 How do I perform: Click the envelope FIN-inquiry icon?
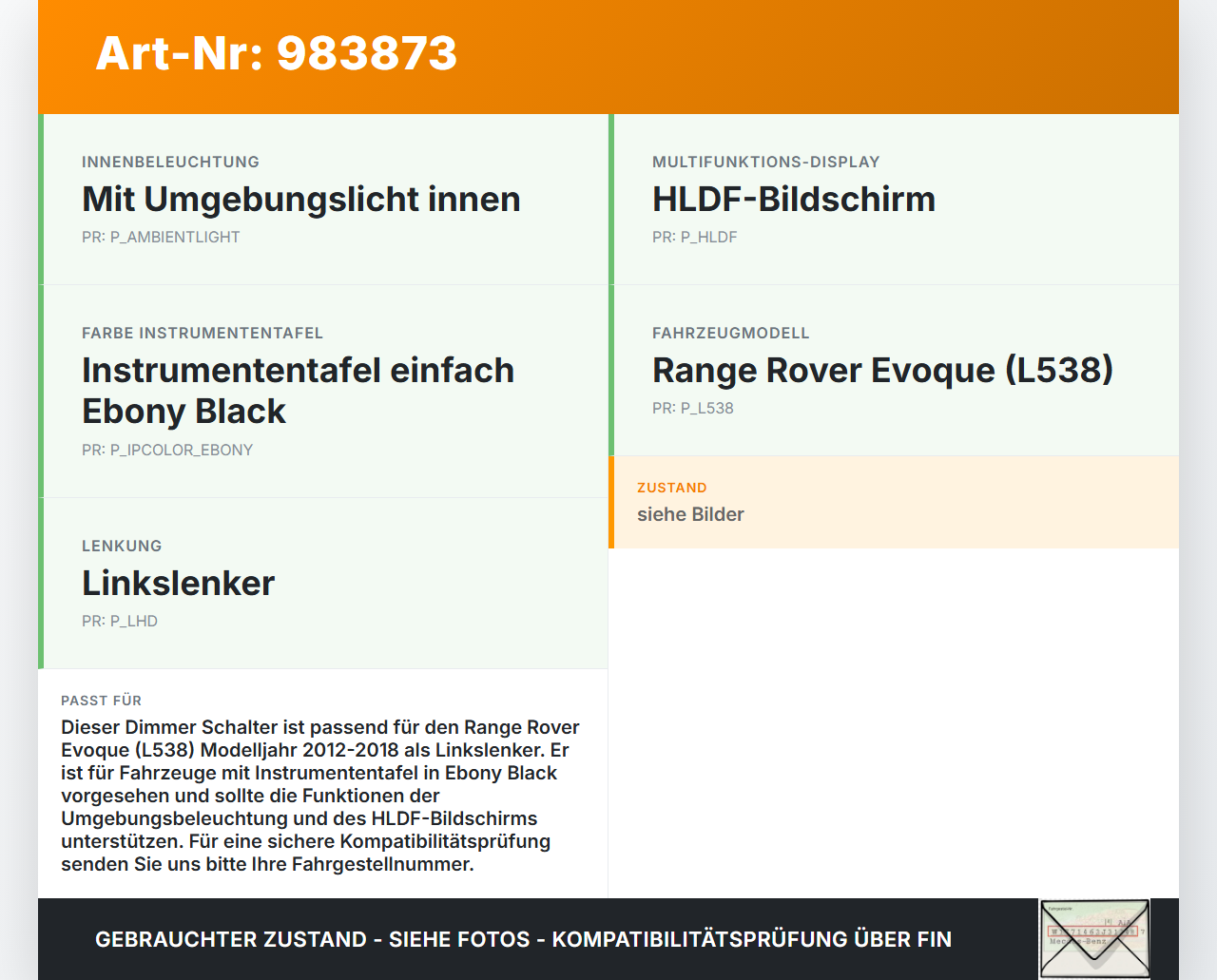1094,938
